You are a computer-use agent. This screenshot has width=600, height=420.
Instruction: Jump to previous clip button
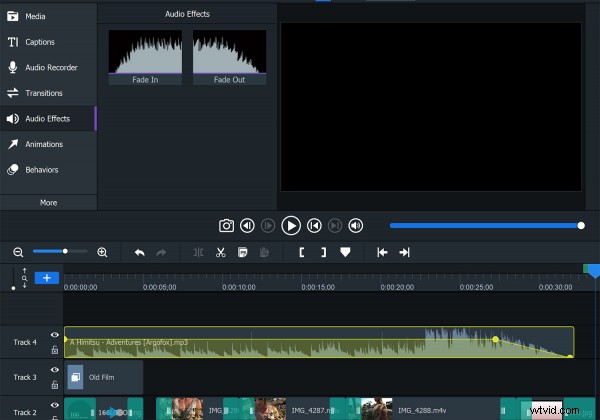[314, 226]
